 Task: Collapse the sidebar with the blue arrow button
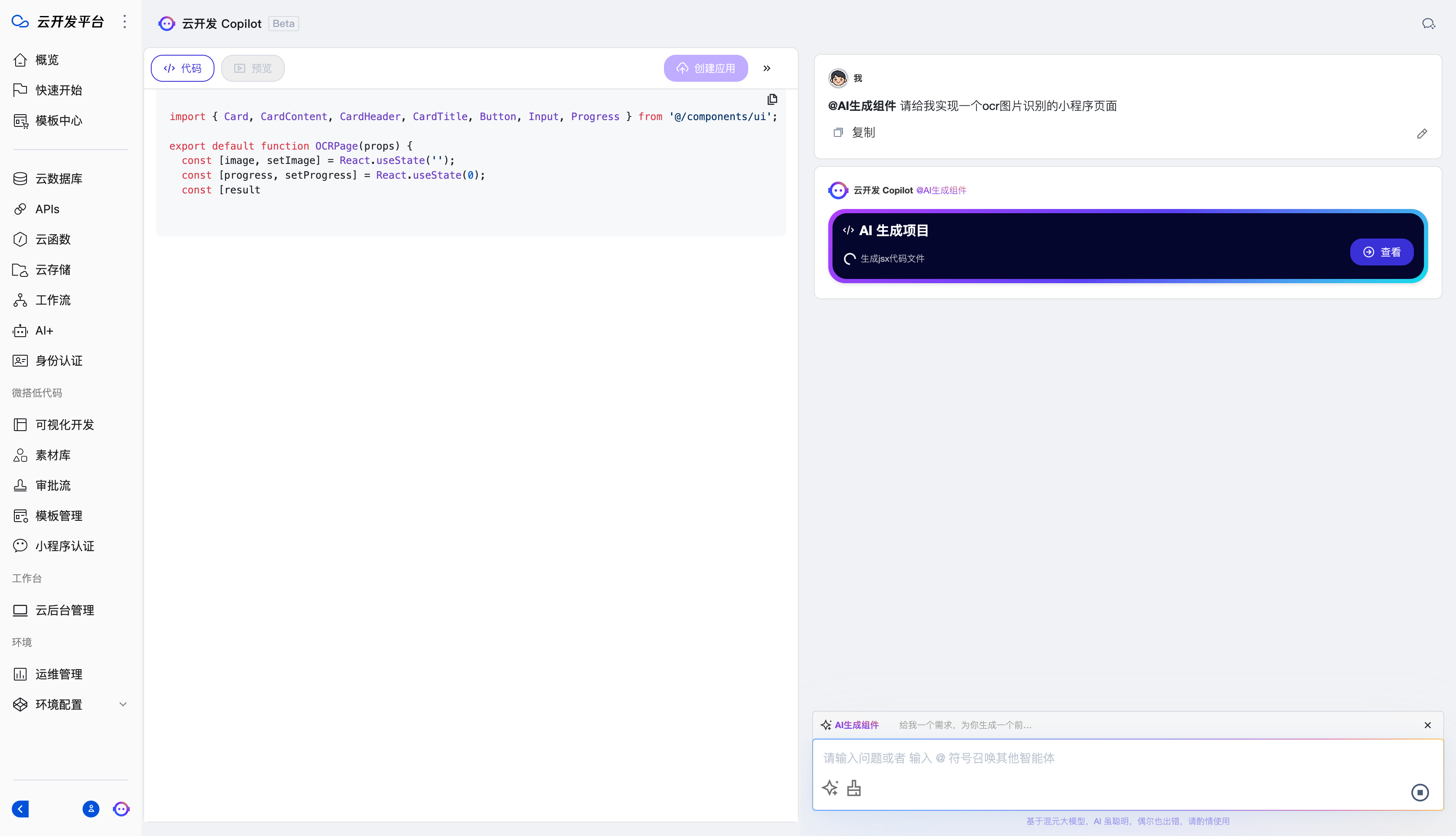point(20,809)
